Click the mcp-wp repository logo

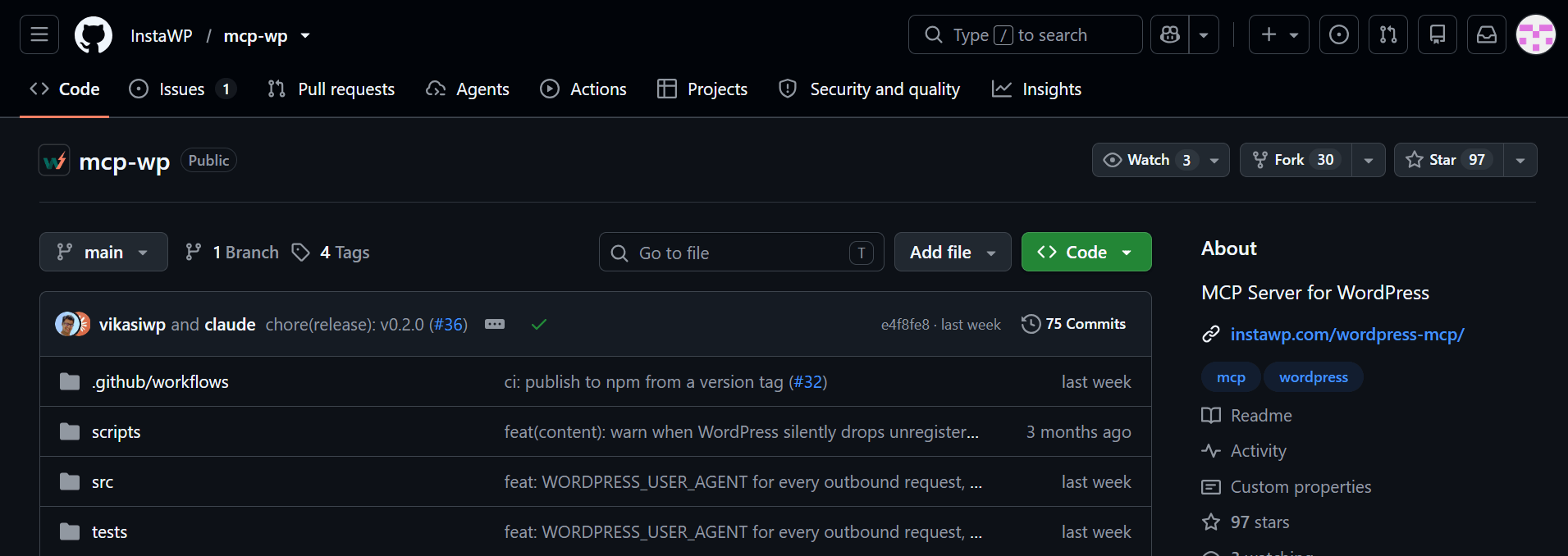pyautogui.click(x=54, y=161)
